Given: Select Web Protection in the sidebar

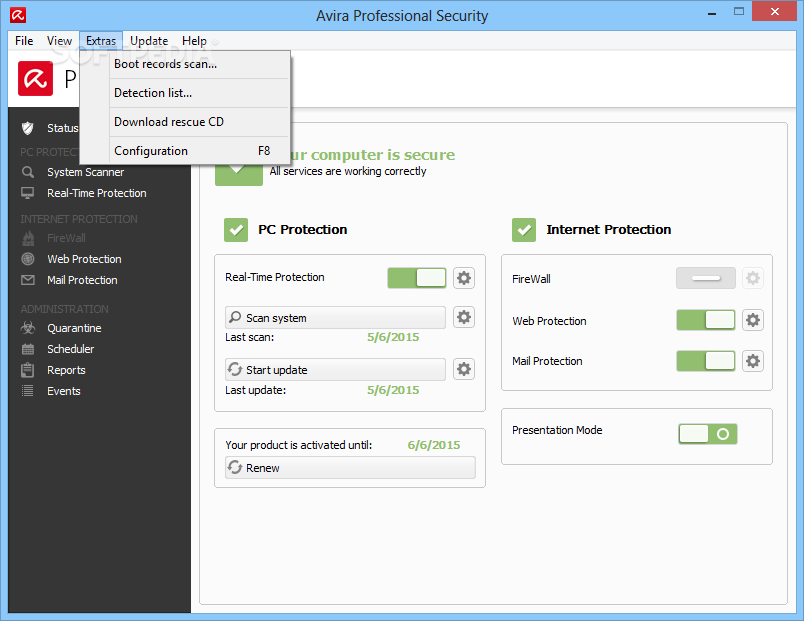Looking at the screenshot, I should (x=85, y=259).
